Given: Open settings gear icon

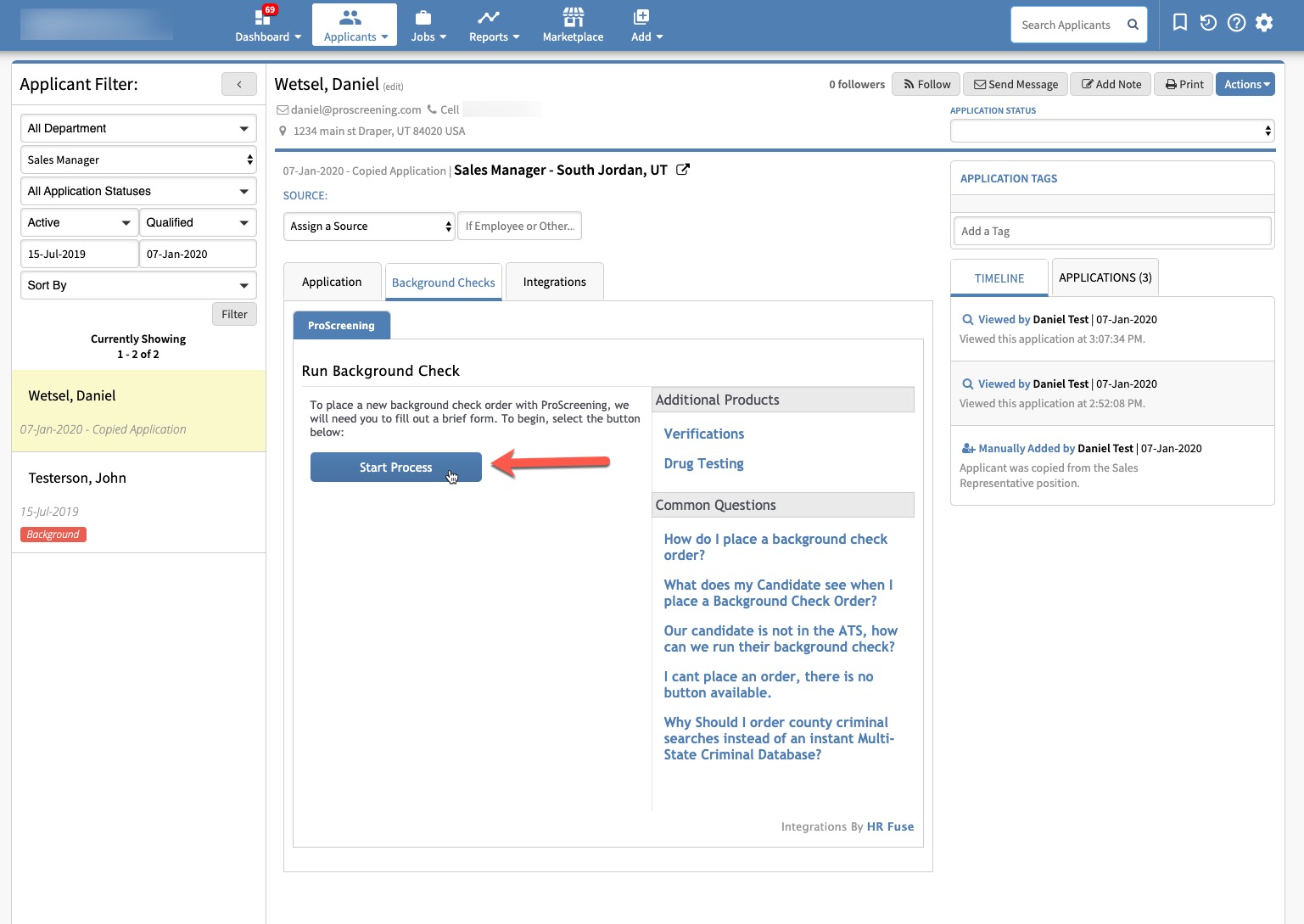Looking at the screenshot, I should tap(1264, 23).
